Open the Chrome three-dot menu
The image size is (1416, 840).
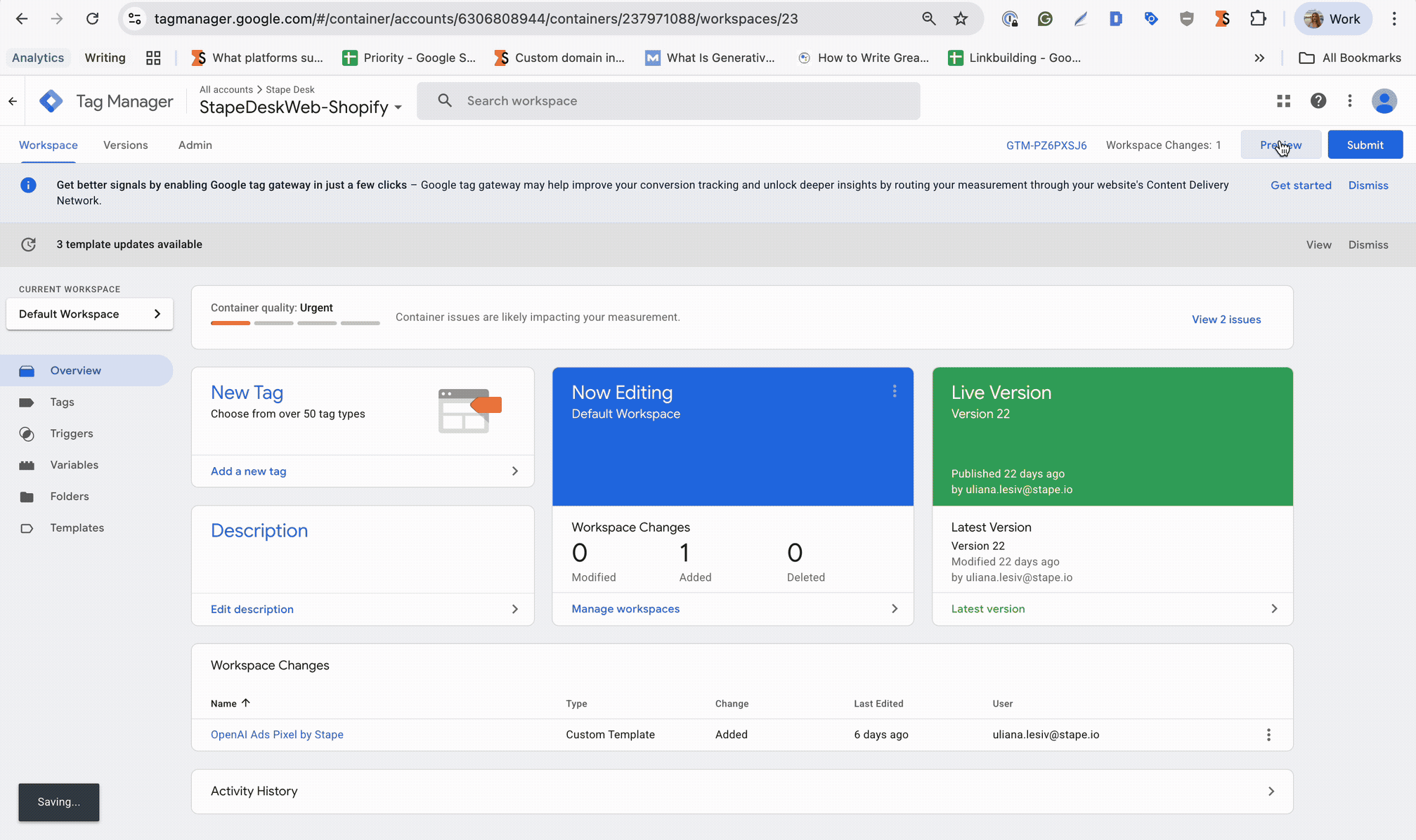[x=1394, y=19]
